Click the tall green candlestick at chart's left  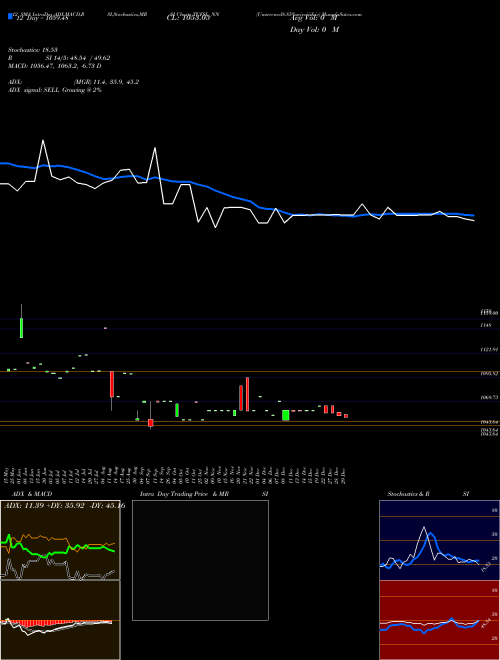[x=21, y=328]
